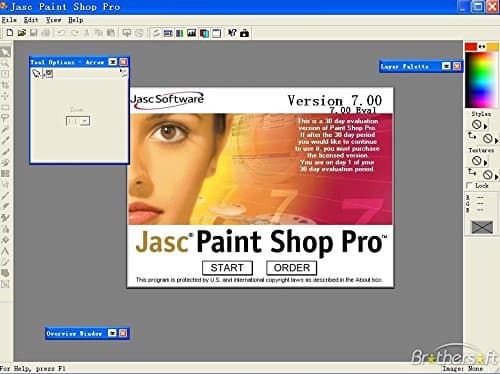The width and height of the screenshot is (500, 374).
Task: Expand the foreground Textures flyout arrow
Action: tap(485, 163)
